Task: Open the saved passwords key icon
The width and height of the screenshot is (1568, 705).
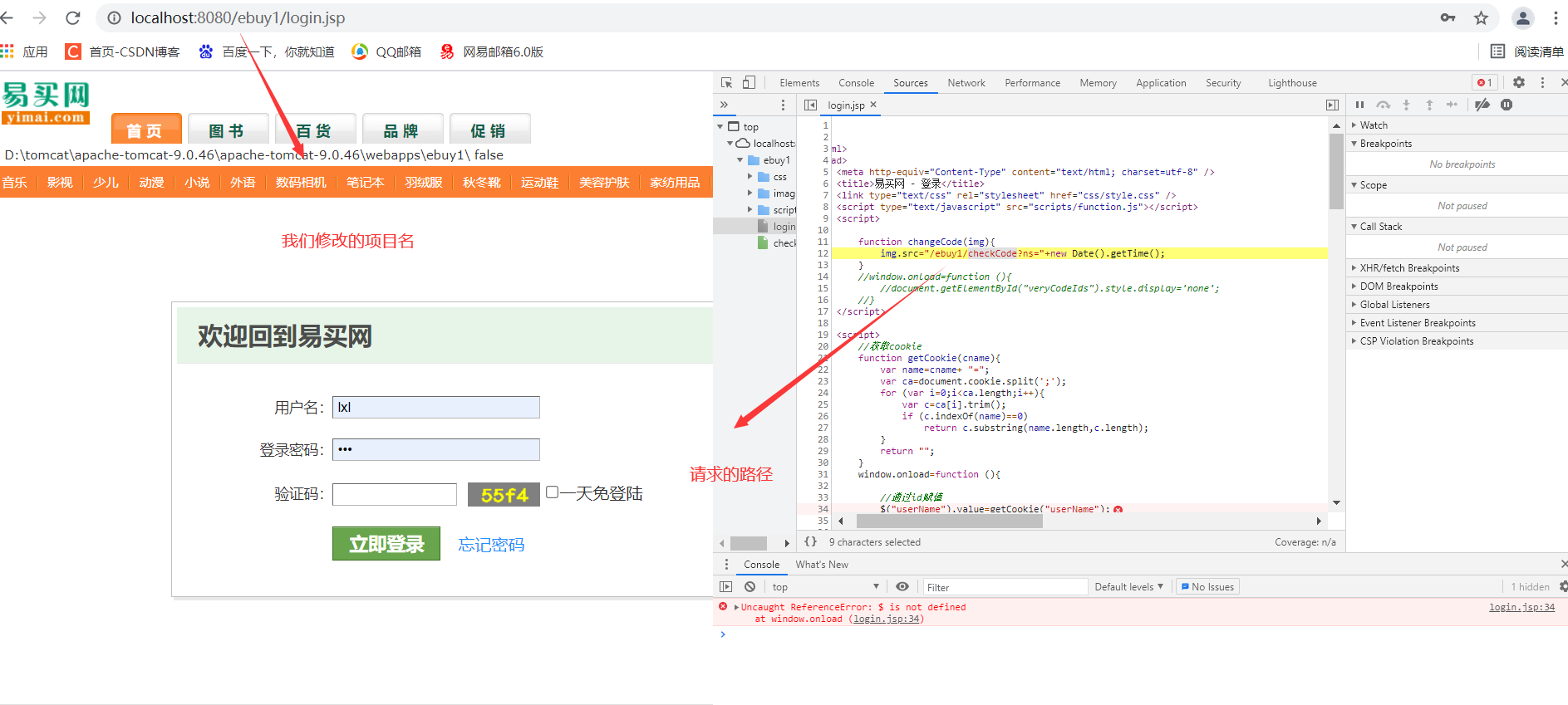Action: tap(1448, 17)
